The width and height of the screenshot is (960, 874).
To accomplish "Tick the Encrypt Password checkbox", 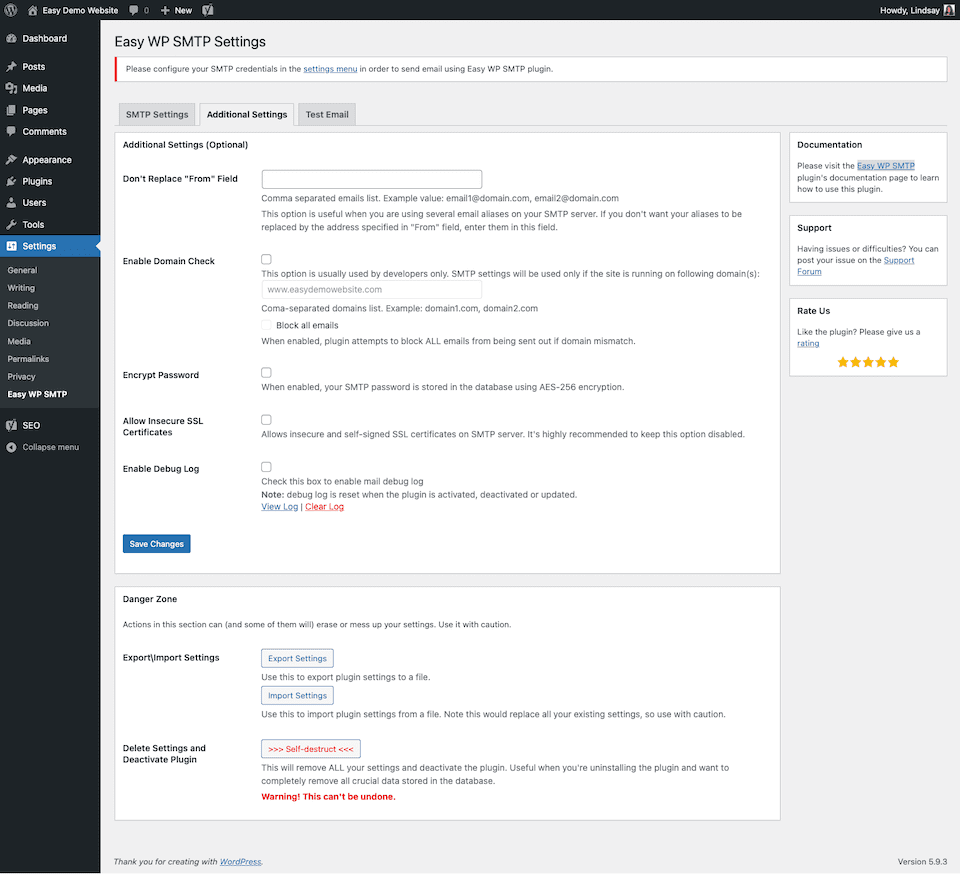I will 267,373.
